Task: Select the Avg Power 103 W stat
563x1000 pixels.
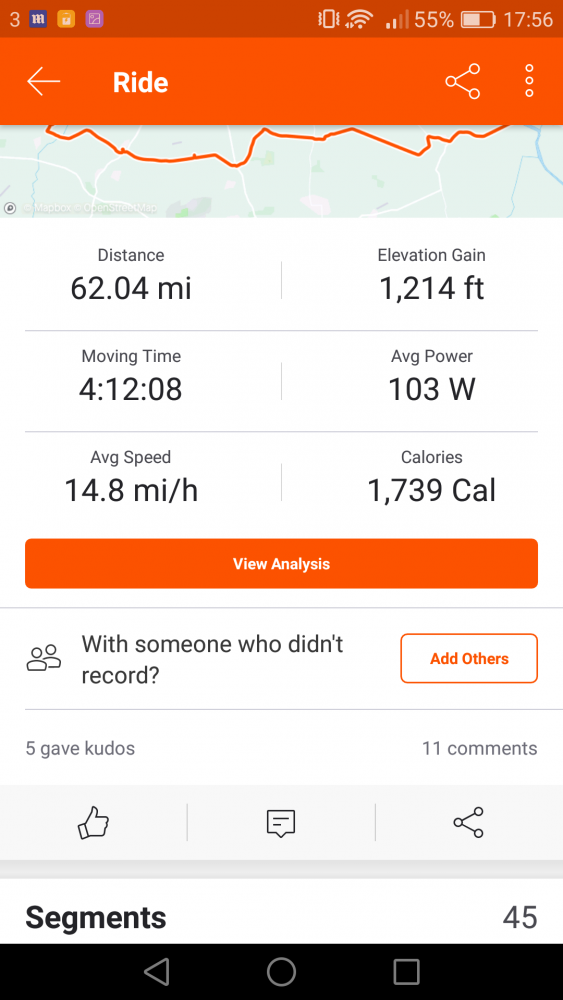Action: click(432, 376)
